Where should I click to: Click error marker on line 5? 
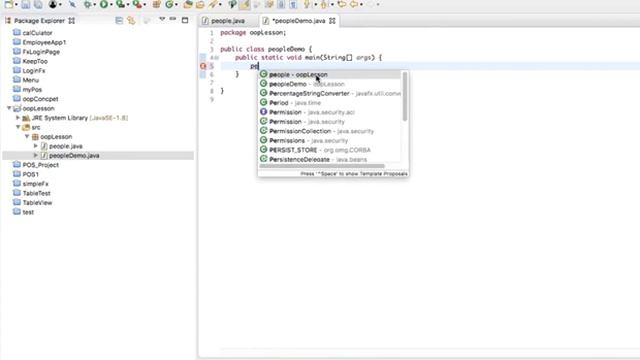coord(203,66)
